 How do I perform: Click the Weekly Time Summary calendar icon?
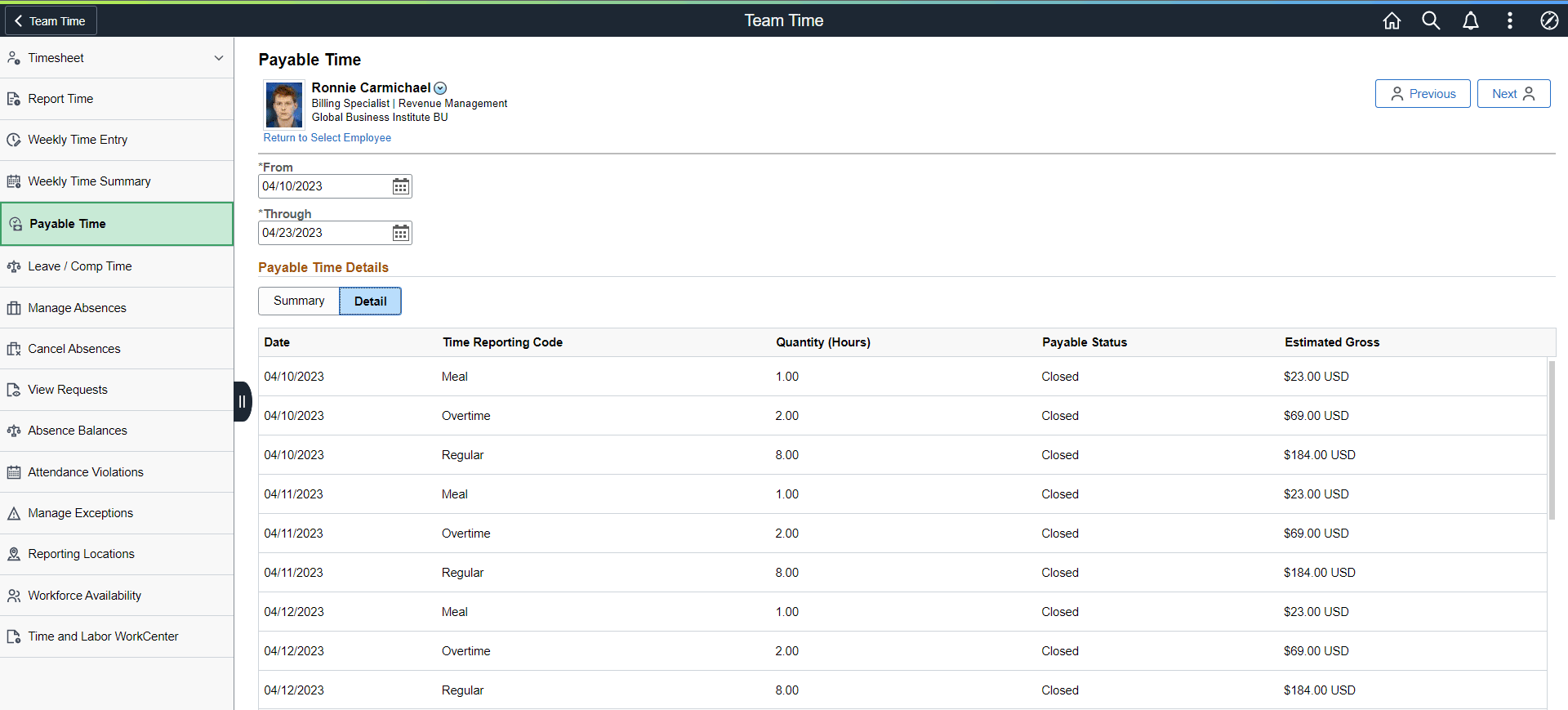coord(14,181)
